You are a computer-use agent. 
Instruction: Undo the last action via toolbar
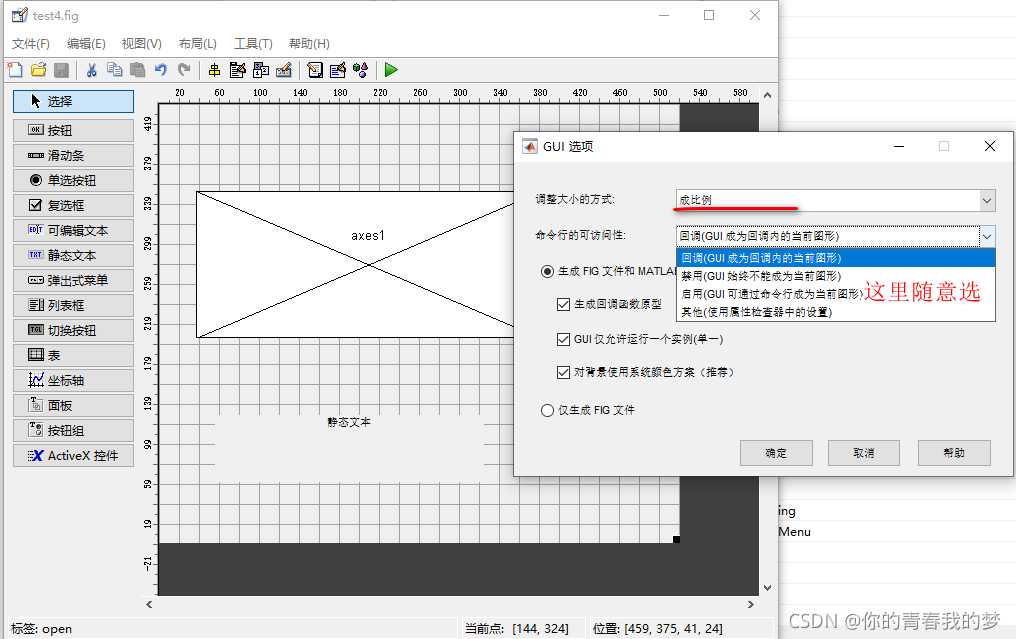(x=160, y=70)
